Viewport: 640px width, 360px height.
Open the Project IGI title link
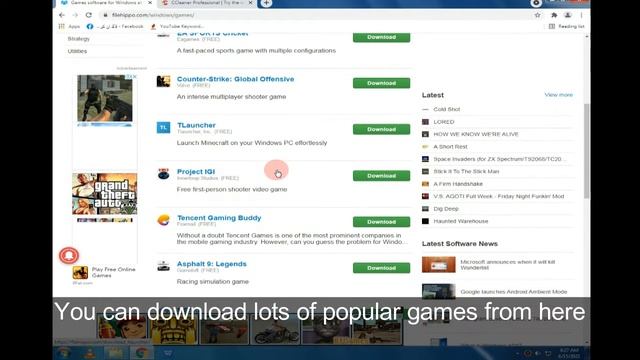(196, 172)
